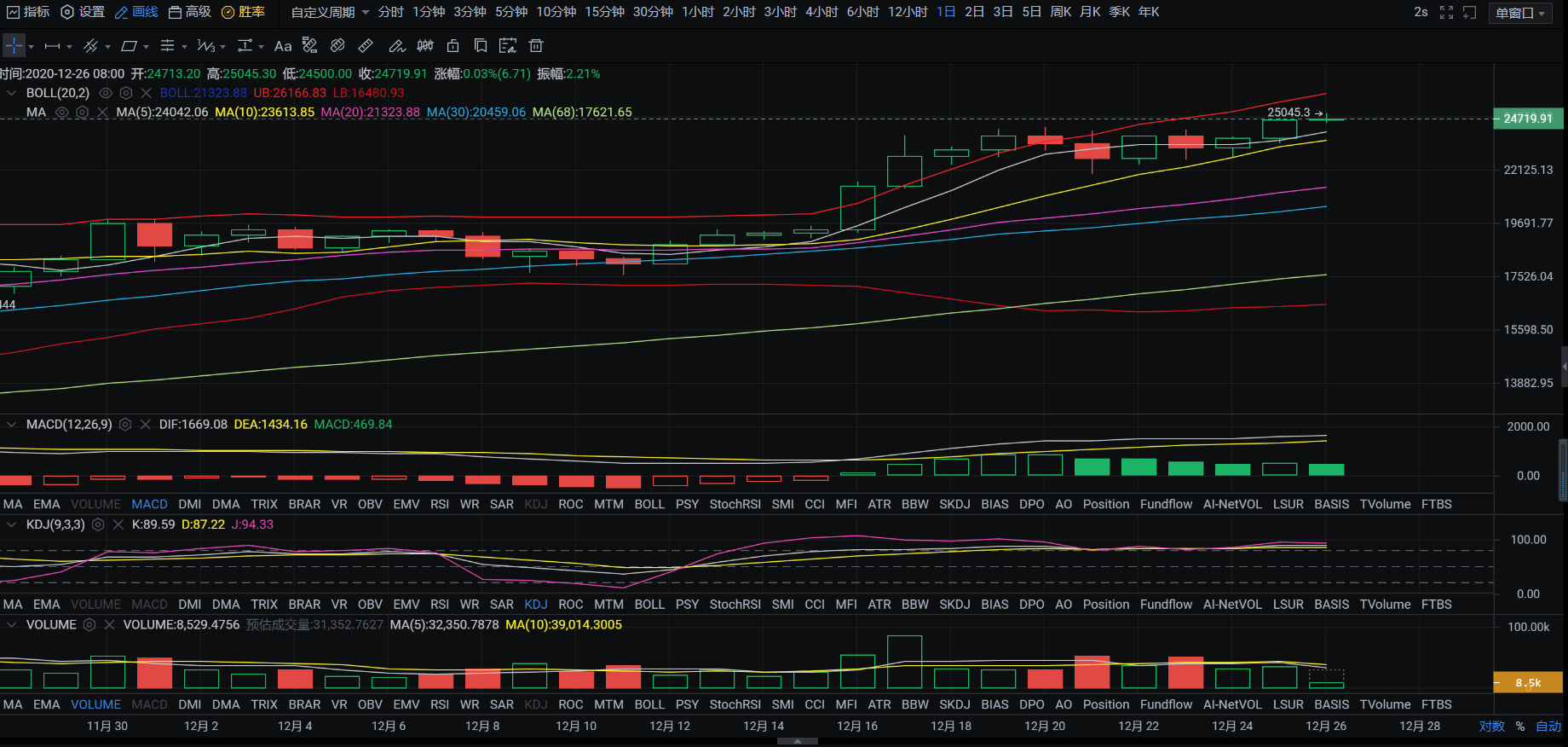Select the crosshair cursor tool
This screenshot has height=747, width=1568.
click(14, 46)
